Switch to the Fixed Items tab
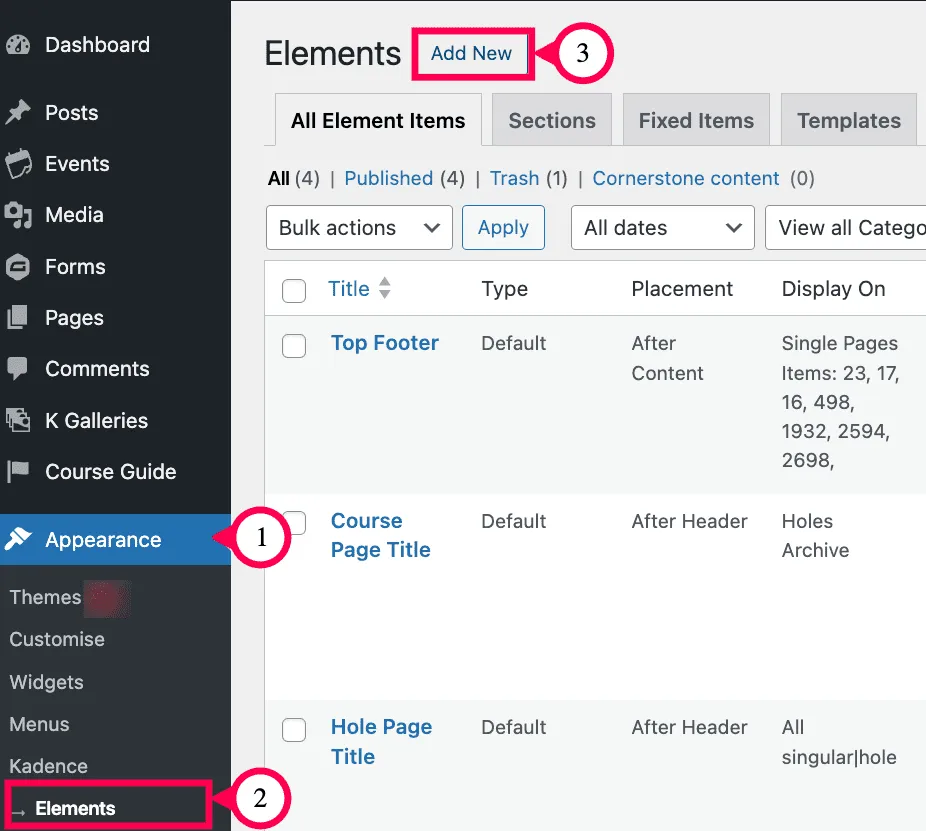Screen dimensions: 926x831 tap(696, 120)
